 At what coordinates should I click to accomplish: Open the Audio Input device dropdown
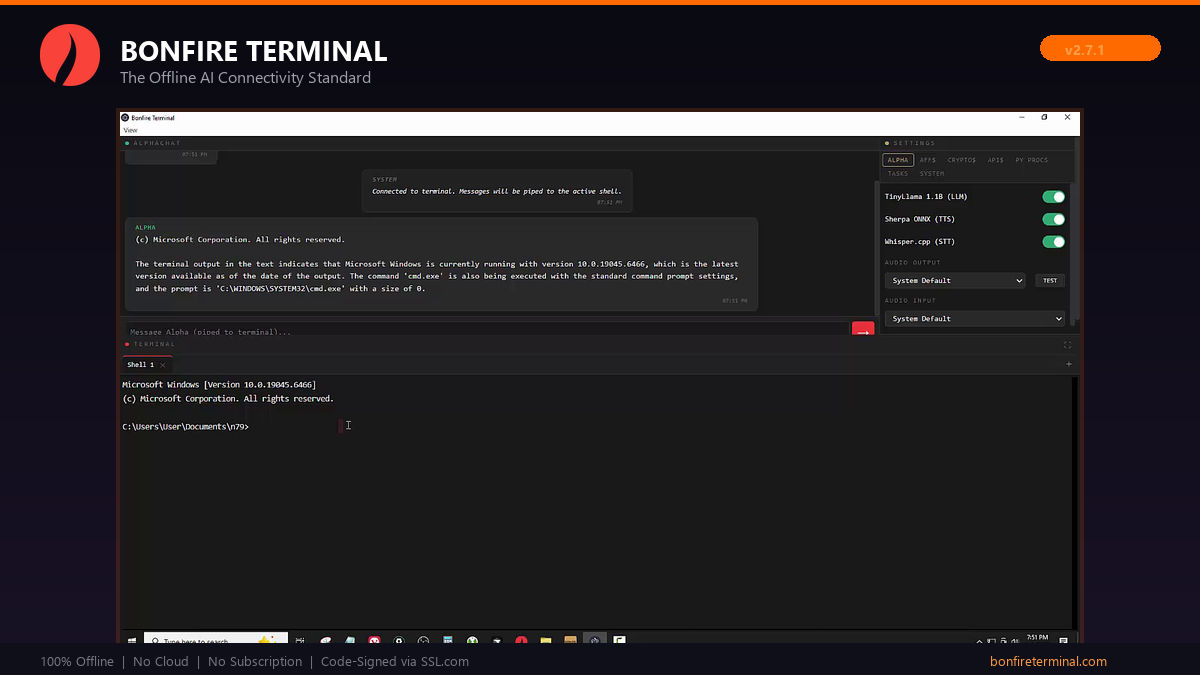[x=975, y=318]
